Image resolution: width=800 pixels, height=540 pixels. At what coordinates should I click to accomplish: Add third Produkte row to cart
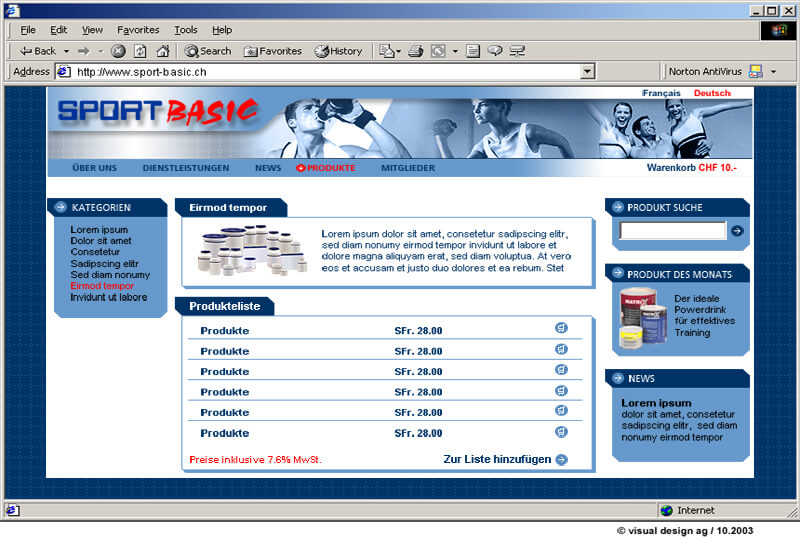tap(561, 370)
